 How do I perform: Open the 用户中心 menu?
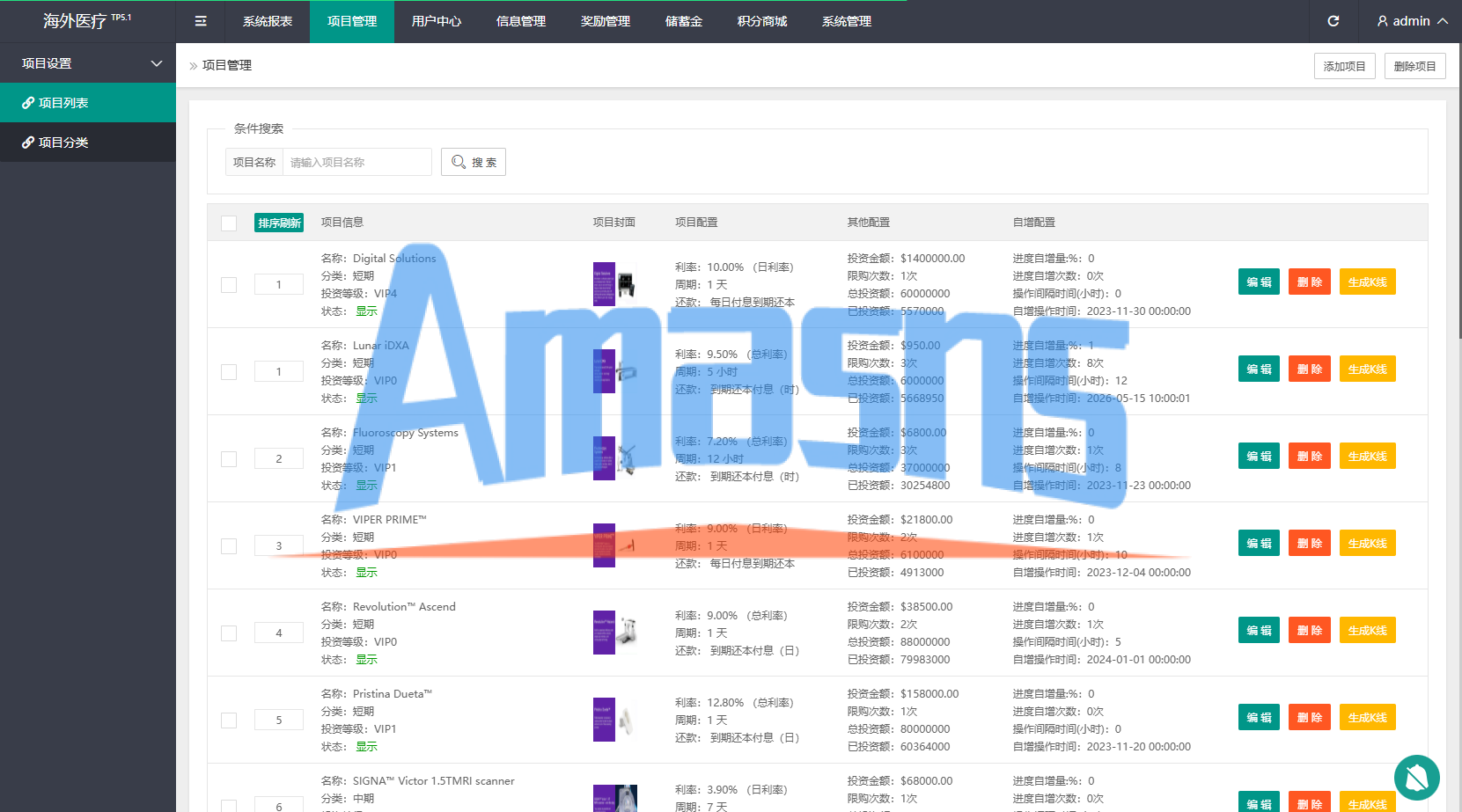(437, 21)
